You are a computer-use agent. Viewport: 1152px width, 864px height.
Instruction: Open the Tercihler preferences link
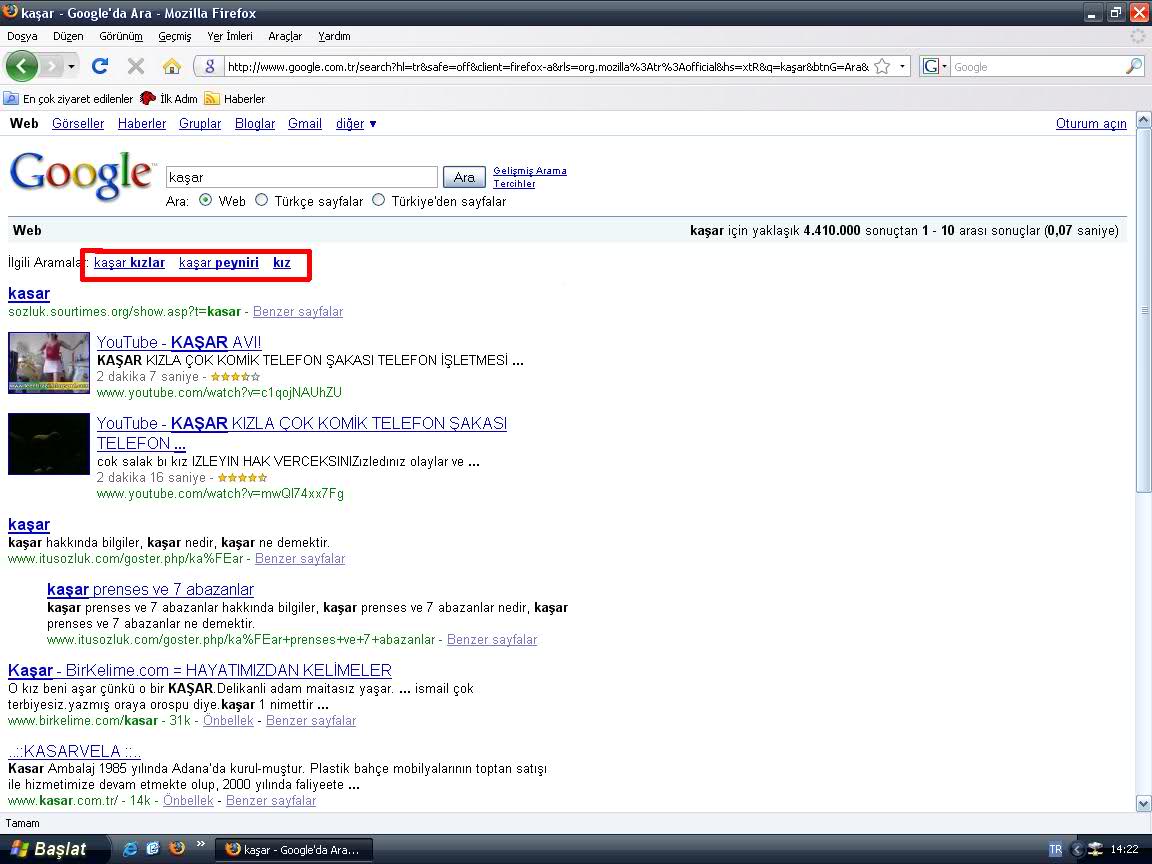pyautogui.click(x=514, y=184)
